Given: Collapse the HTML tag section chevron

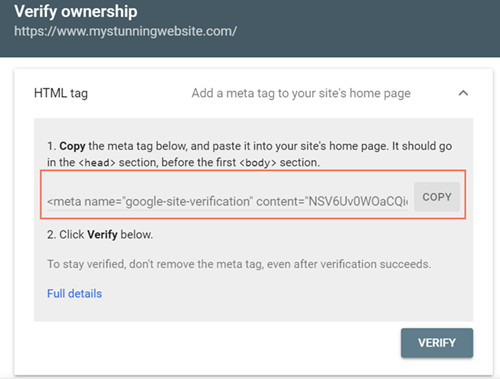Looking at the screenshot, I should (463, 93).
